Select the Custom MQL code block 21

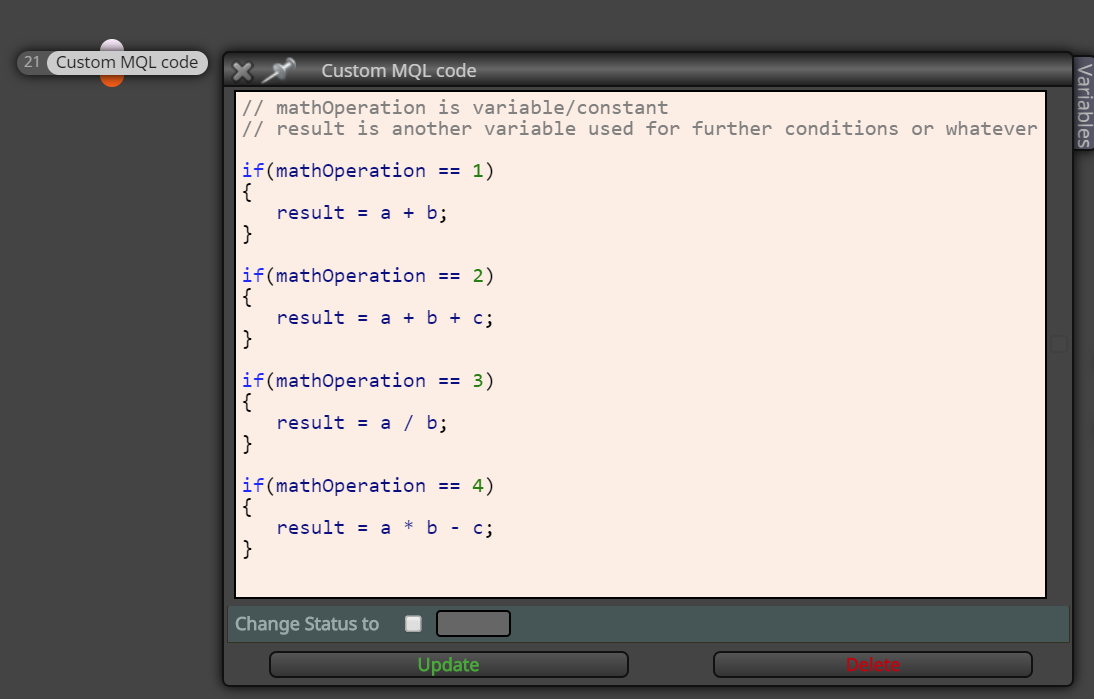(x=127, y=63)
